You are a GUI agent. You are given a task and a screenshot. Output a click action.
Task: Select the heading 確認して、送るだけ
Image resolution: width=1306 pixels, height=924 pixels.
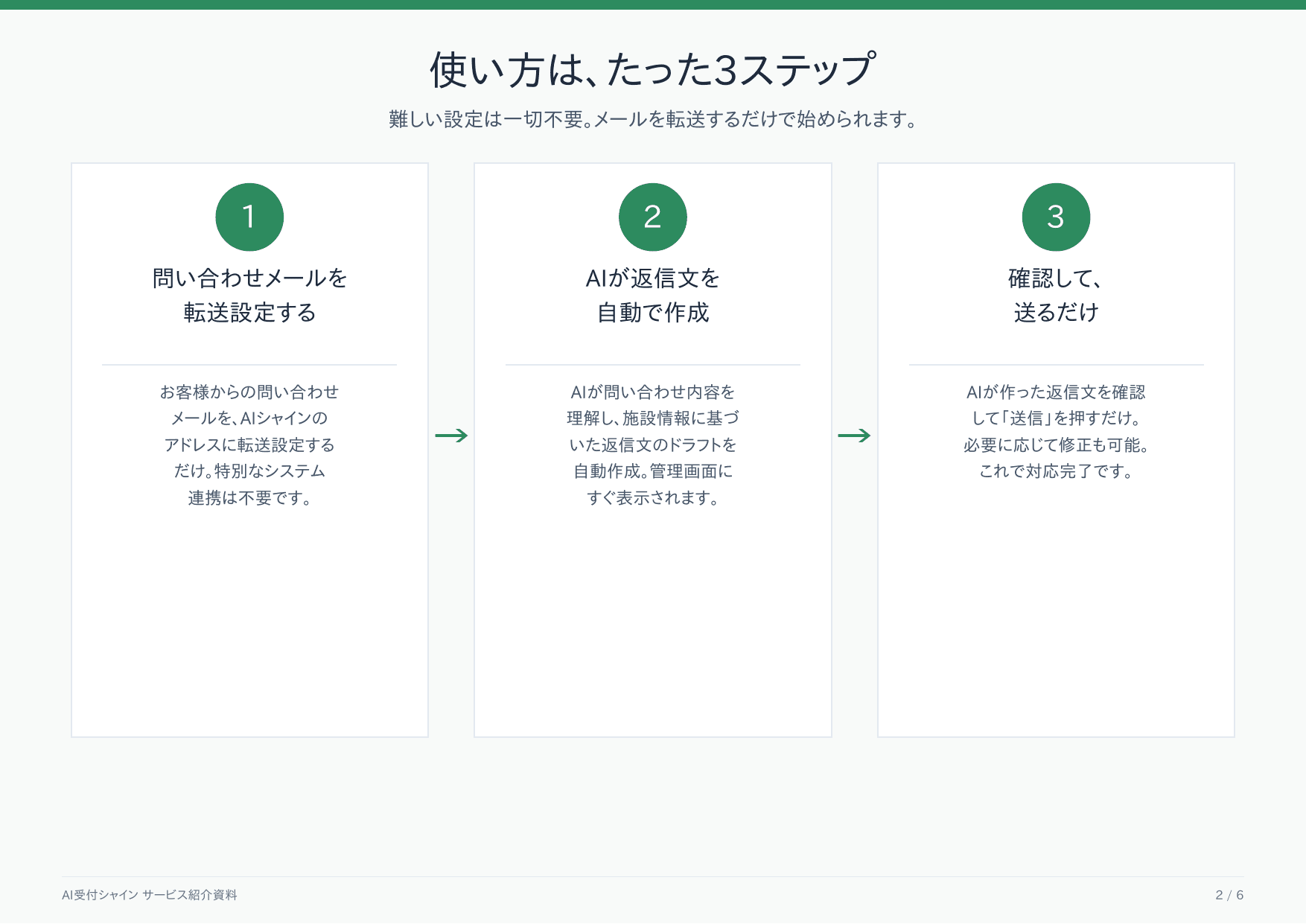1056,295
